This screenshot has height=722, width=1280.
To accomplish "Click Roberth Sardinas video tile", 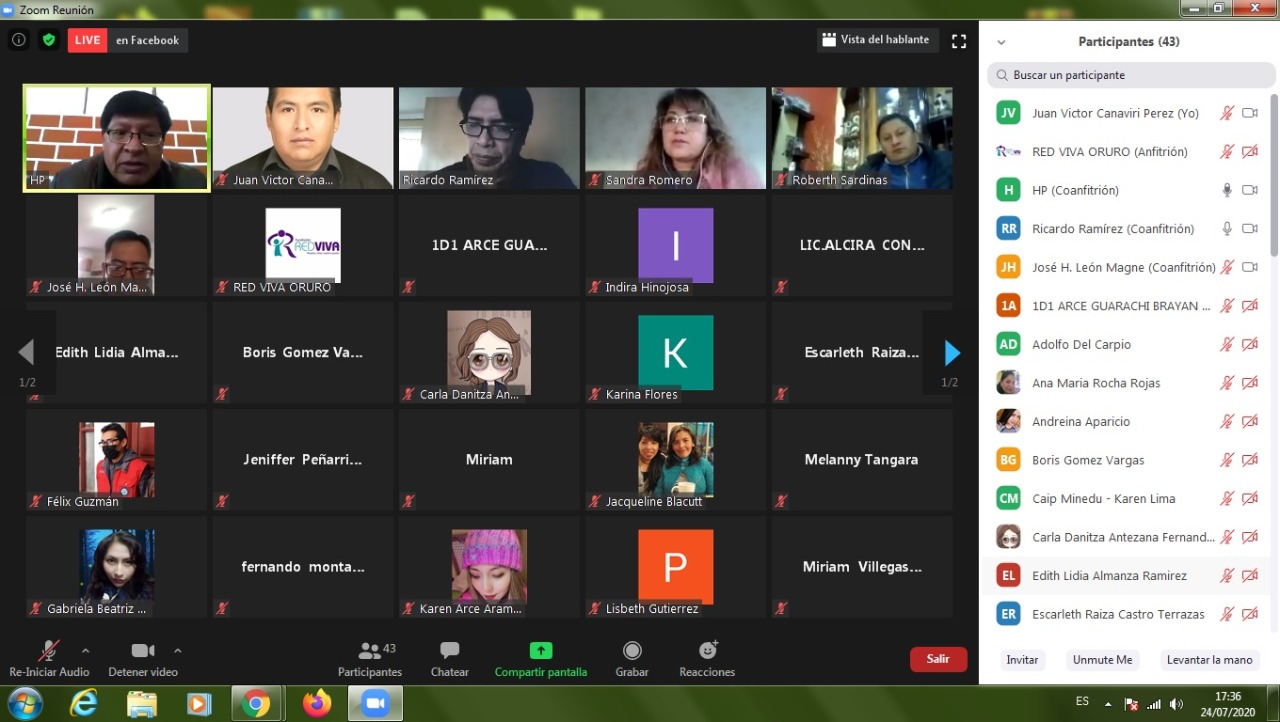I will tap(862, 138).
